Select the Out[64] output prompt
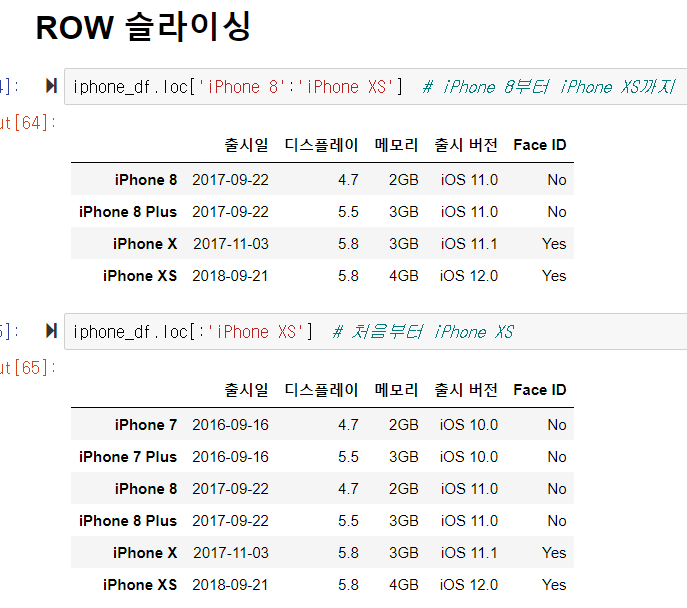Image resolution: width=687 pixels, height=608 pixels. [28, 123]
